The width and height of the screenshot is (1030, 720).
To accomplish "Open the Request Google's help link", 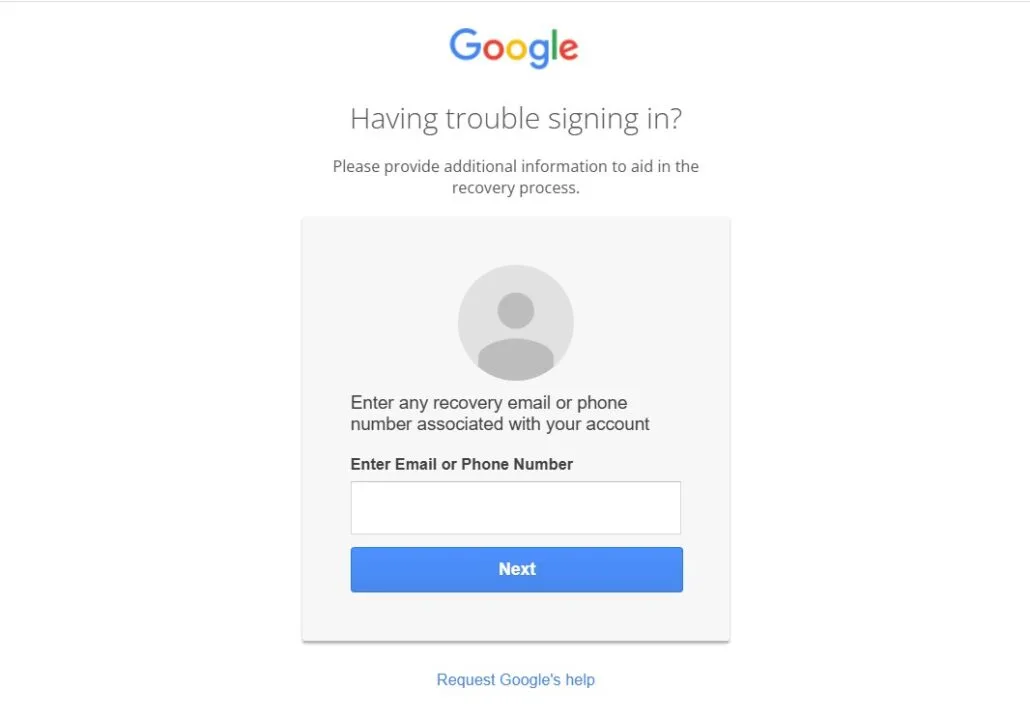I will [x=516, y=679].
